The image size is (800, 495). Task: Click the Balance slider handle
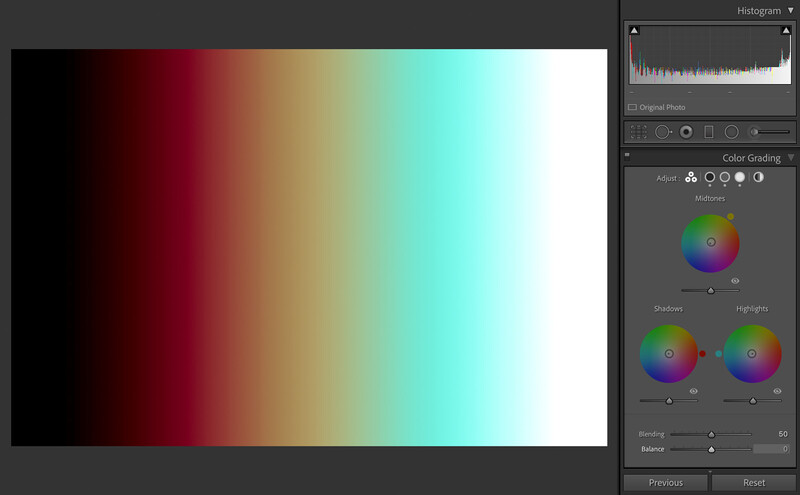(x=711, y=450)
